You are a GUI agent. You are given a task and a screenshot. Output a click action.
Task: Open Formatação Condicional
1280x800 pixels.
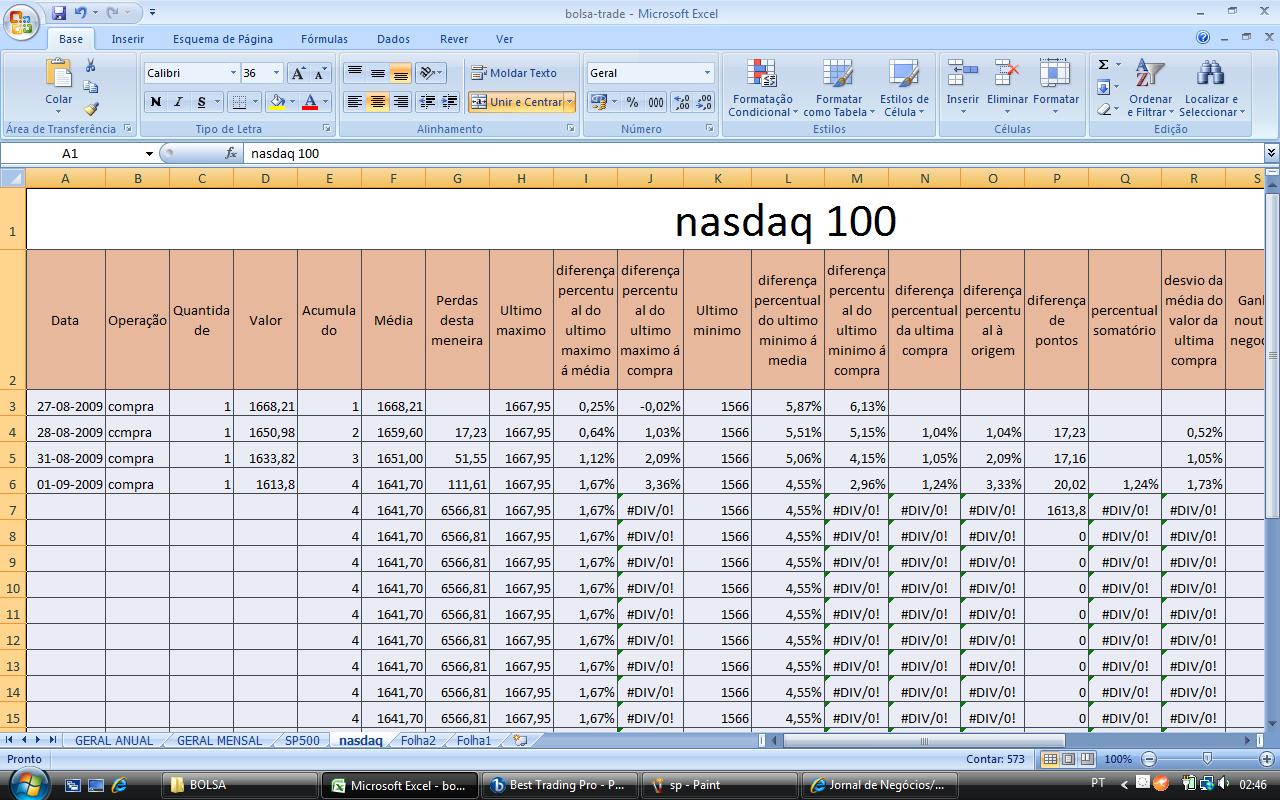point(763,88)
